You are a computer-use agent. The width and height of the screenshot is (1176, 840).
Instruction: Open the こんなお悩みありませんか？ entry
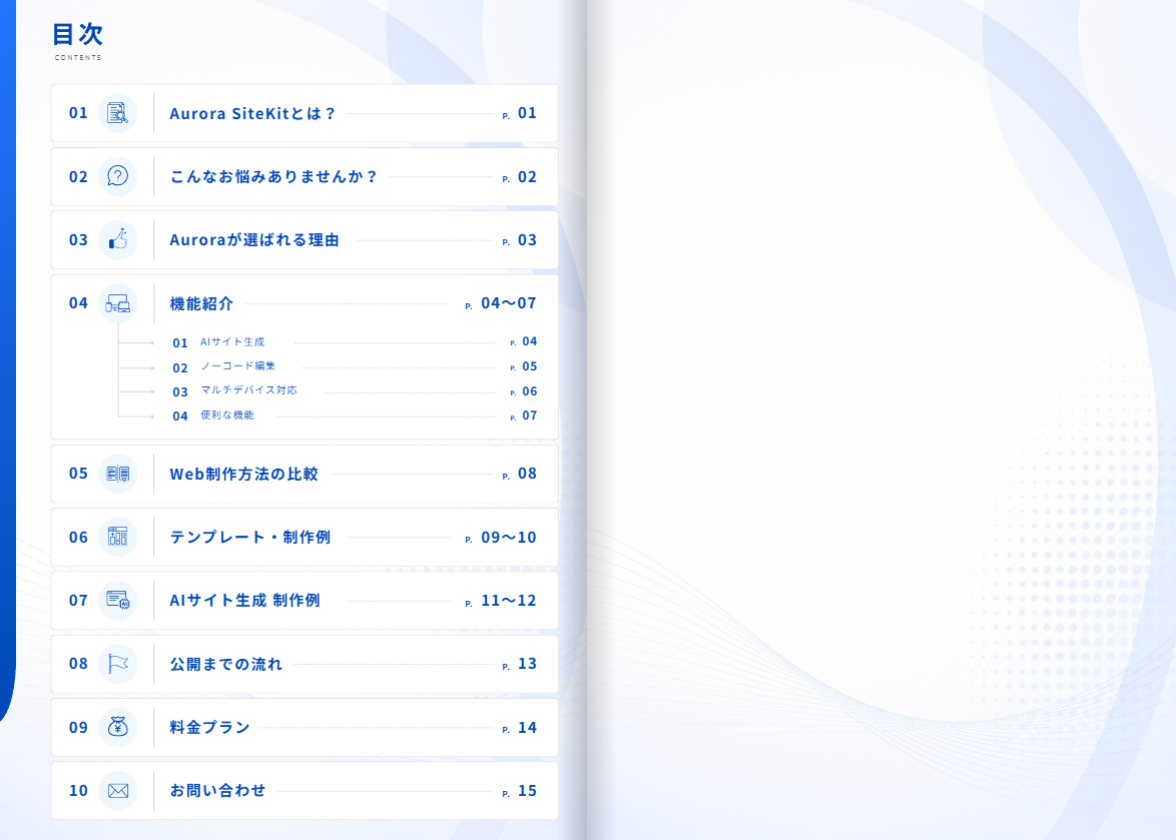pos(304,176)
